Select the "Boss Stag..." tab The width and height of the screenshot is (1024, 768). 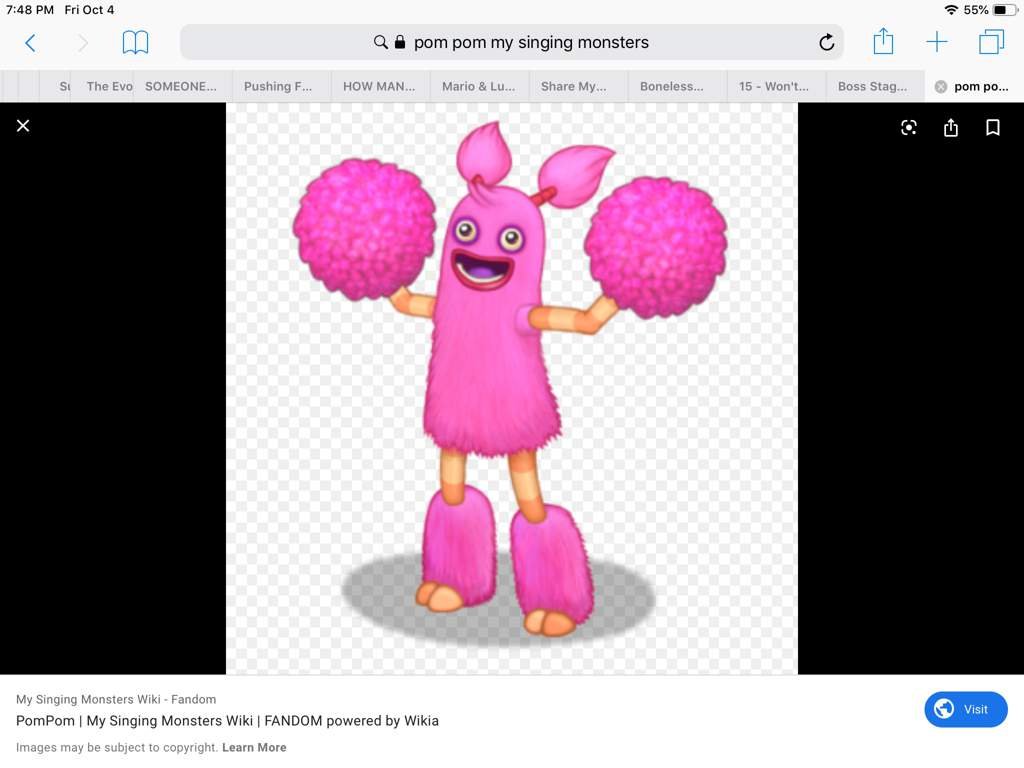click(x=872, y=86)
